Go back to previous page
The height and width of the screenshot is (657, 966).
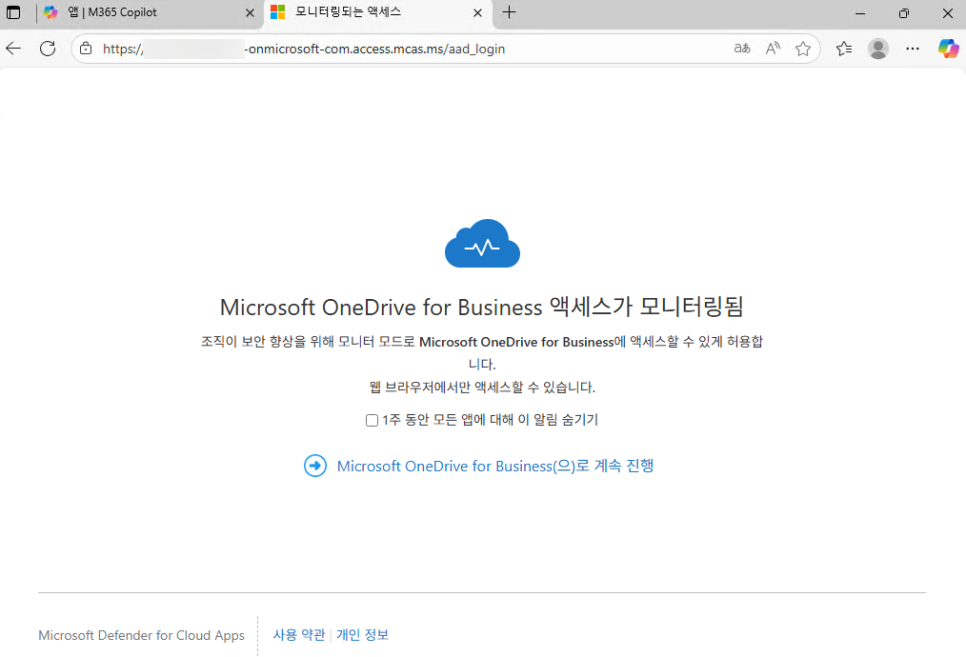point(14,49)
